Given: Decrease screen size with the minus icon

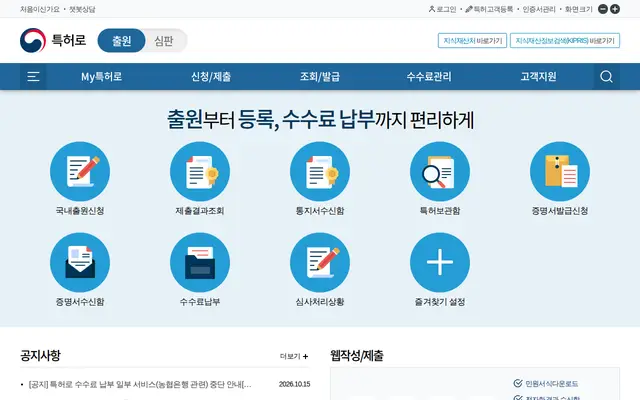Looking at the screenshot, I should (603, 9).
